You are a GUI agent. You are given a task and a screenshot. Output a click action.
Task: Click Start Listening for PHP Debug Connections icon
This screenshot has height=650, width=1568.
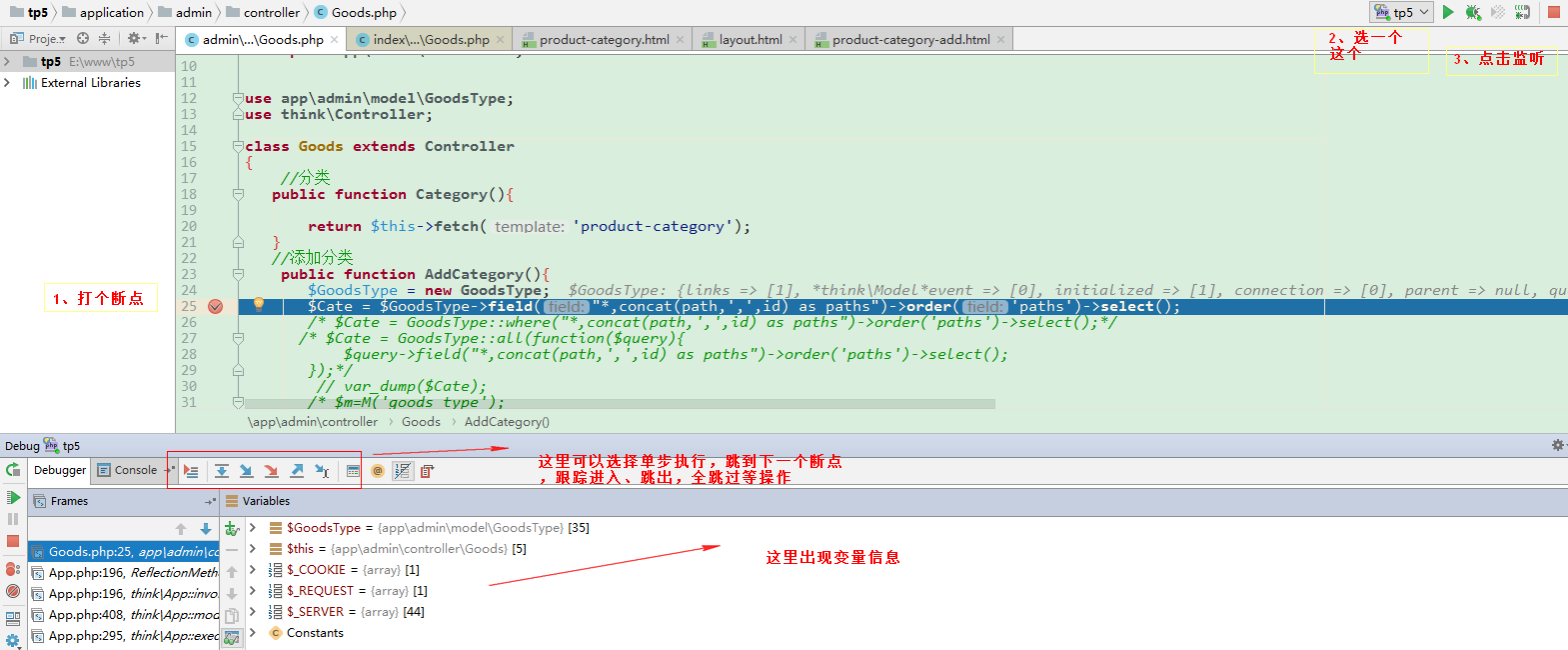click(1522, 12)
